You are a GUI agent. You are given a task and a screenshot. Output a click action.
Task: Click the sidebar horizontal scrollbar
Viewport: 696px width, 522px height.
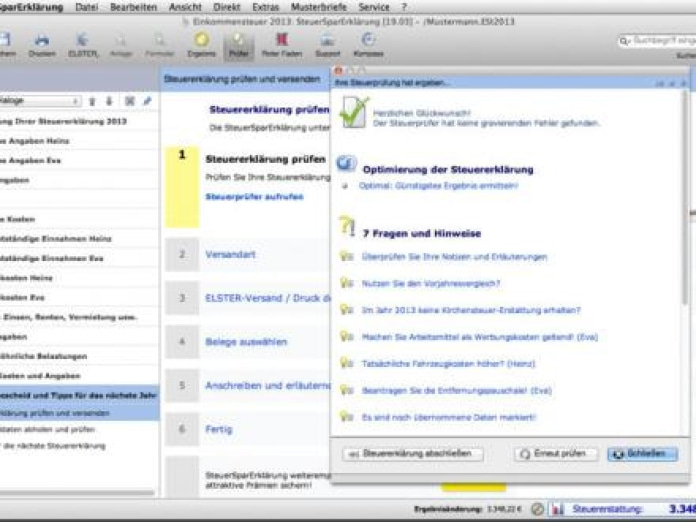(x=77, y=493)
